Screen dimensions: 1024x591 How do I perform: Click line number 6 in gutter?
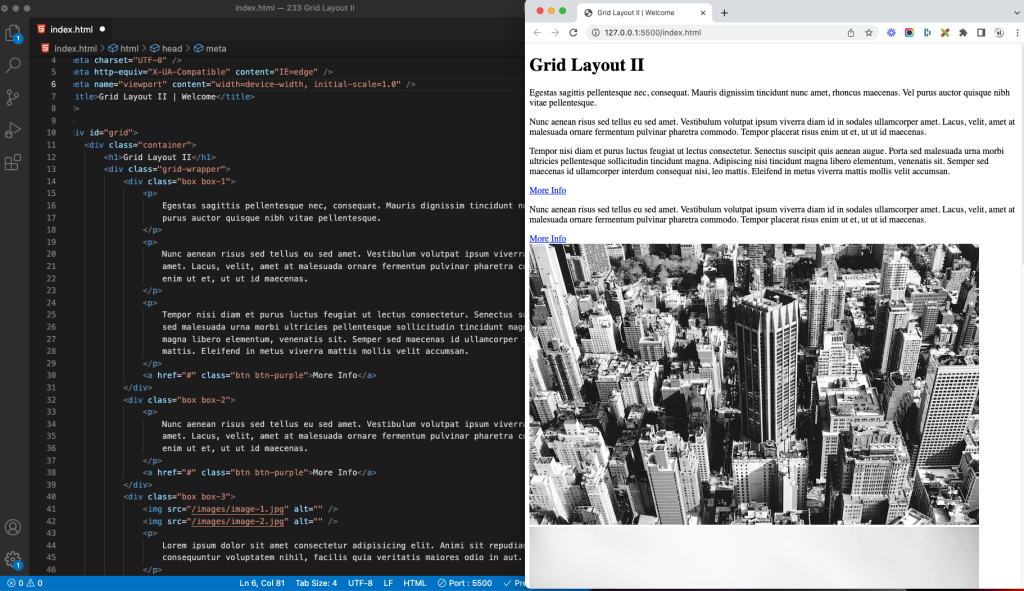(54, 84)
